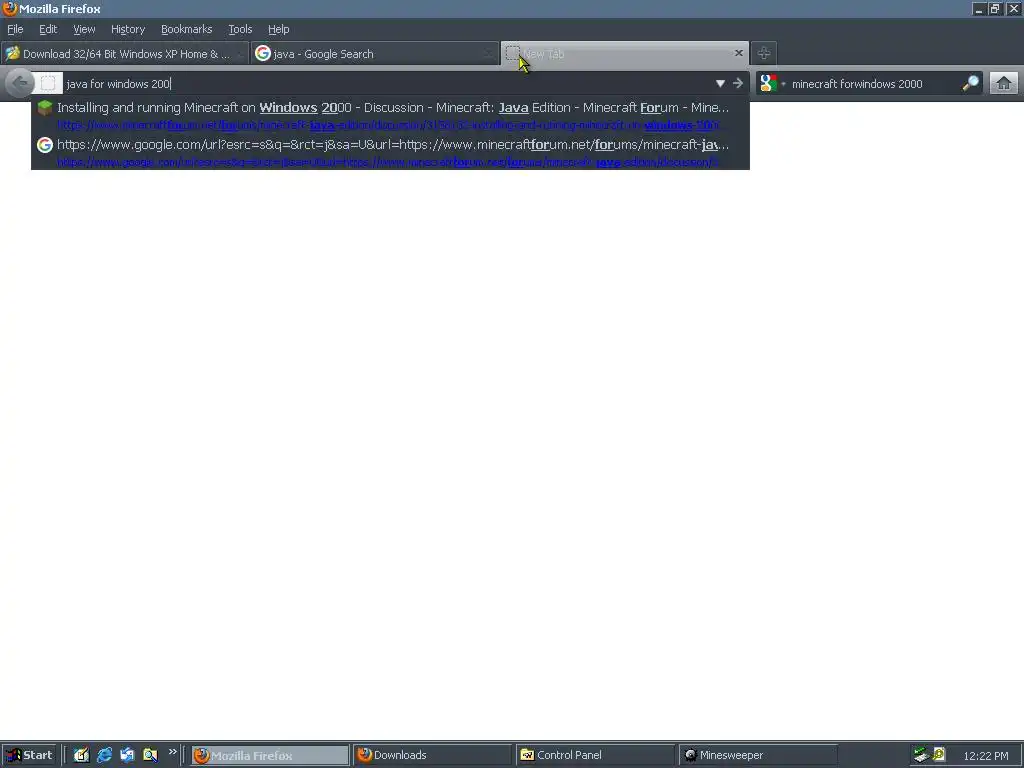The image size is (1024, 768).
Task: Open a new tab with plus button
Action: click(763, 54)
